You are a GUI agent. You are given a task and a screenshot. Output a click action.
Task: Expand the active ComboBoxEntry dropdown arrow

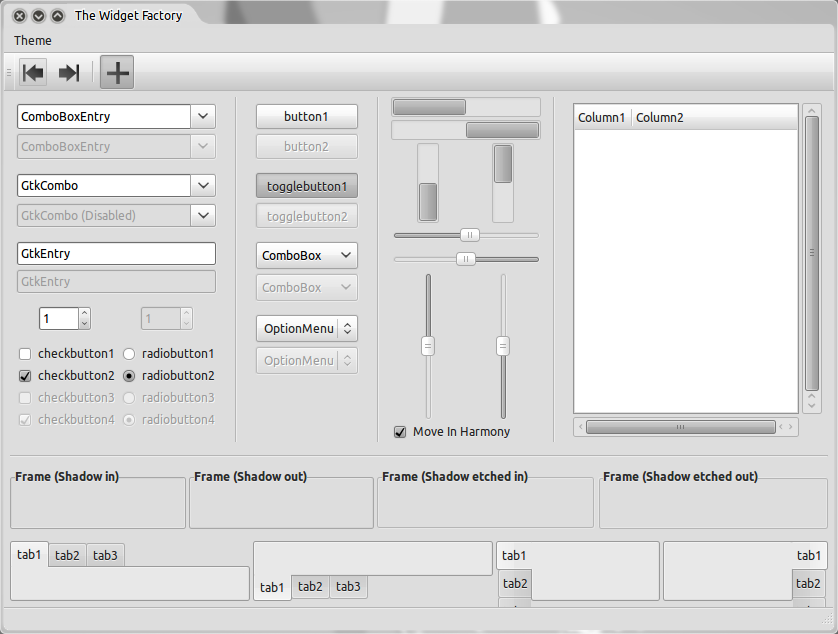click(x=203, y=117)
